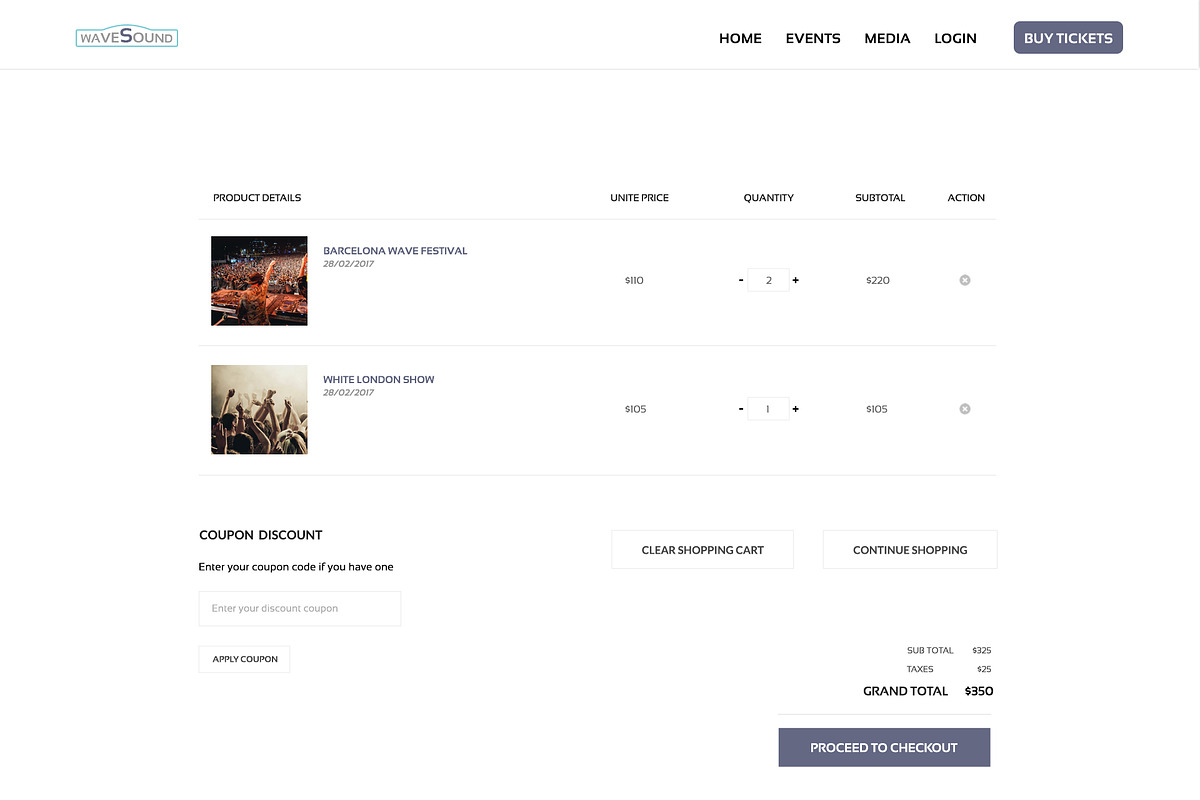This screenshot has height=800, width=1200.
Task: Apply the coupon code
Action: pyautogui.click(x=245, y=659)
